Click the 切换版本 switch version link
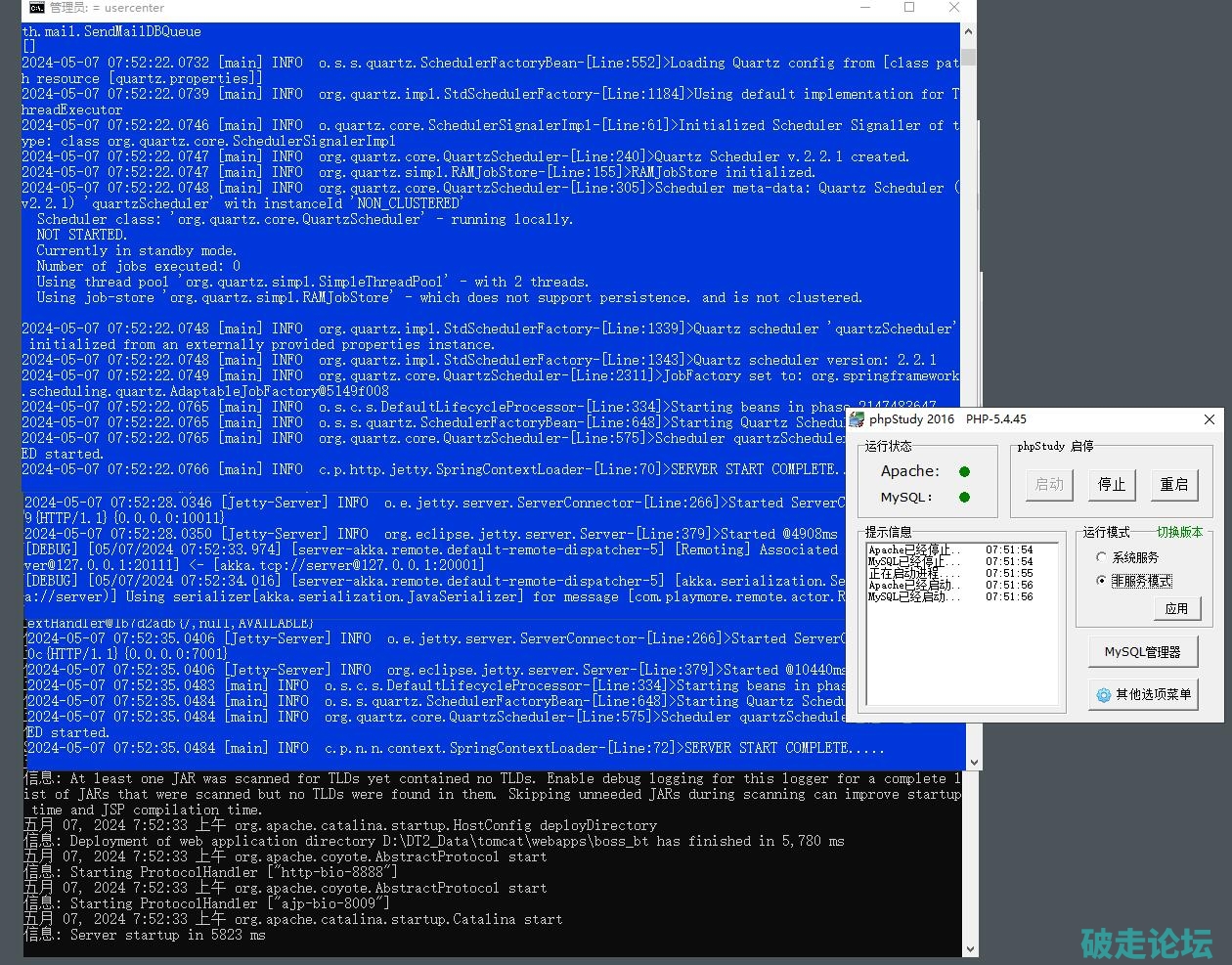 click(1179, 533)
